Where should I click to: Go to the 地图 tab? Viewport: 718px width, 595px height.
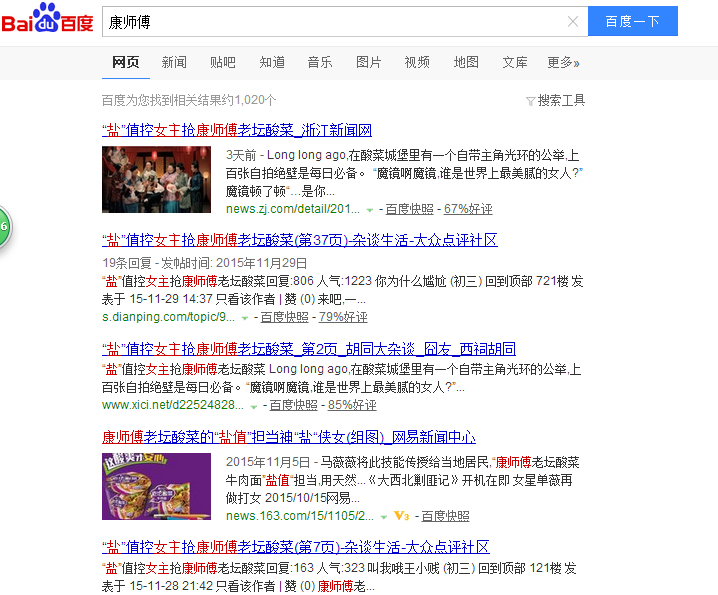click(466, 62)
